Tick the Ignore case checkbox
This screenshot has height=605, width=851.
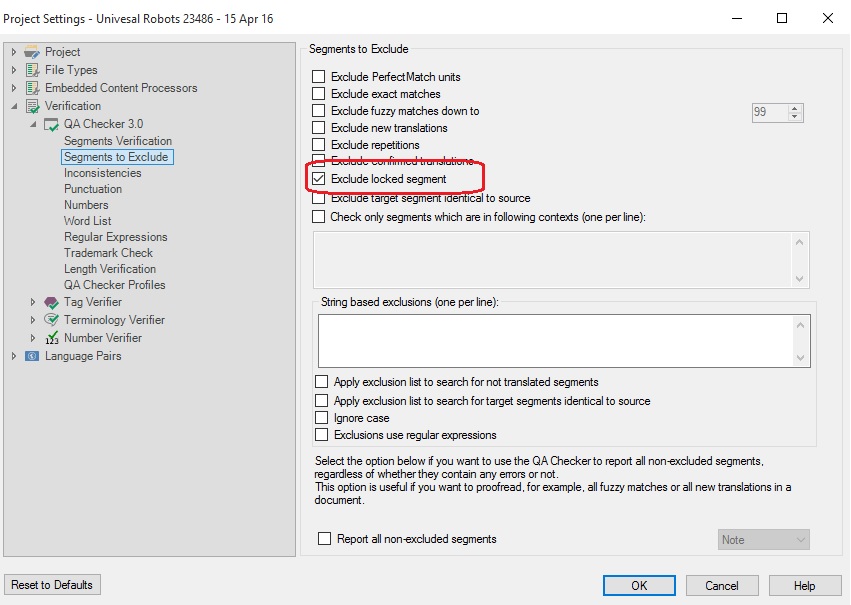[x=322, y=418]
